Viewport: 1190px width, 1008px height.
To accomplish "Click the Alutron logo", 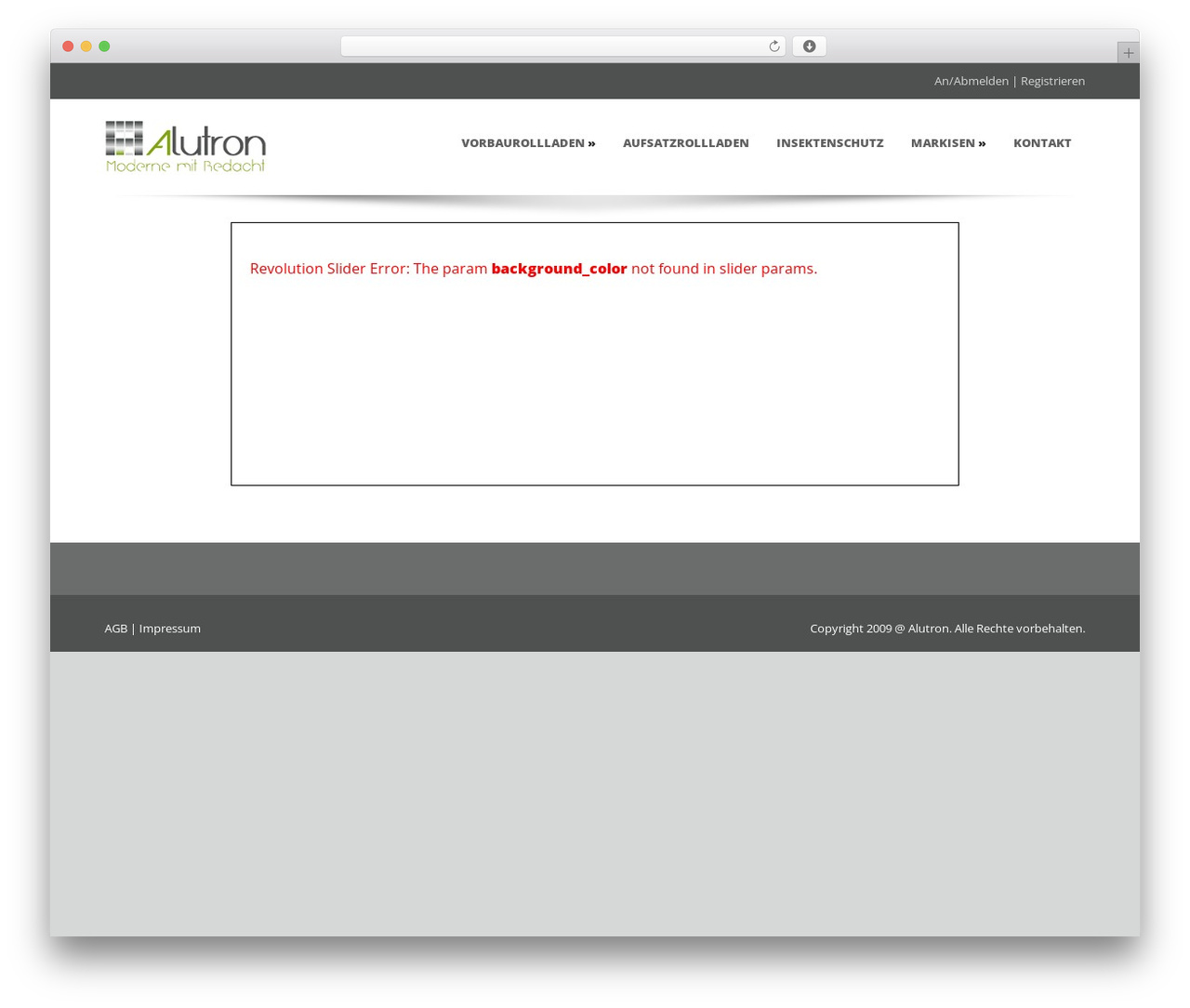I will 186,146.
